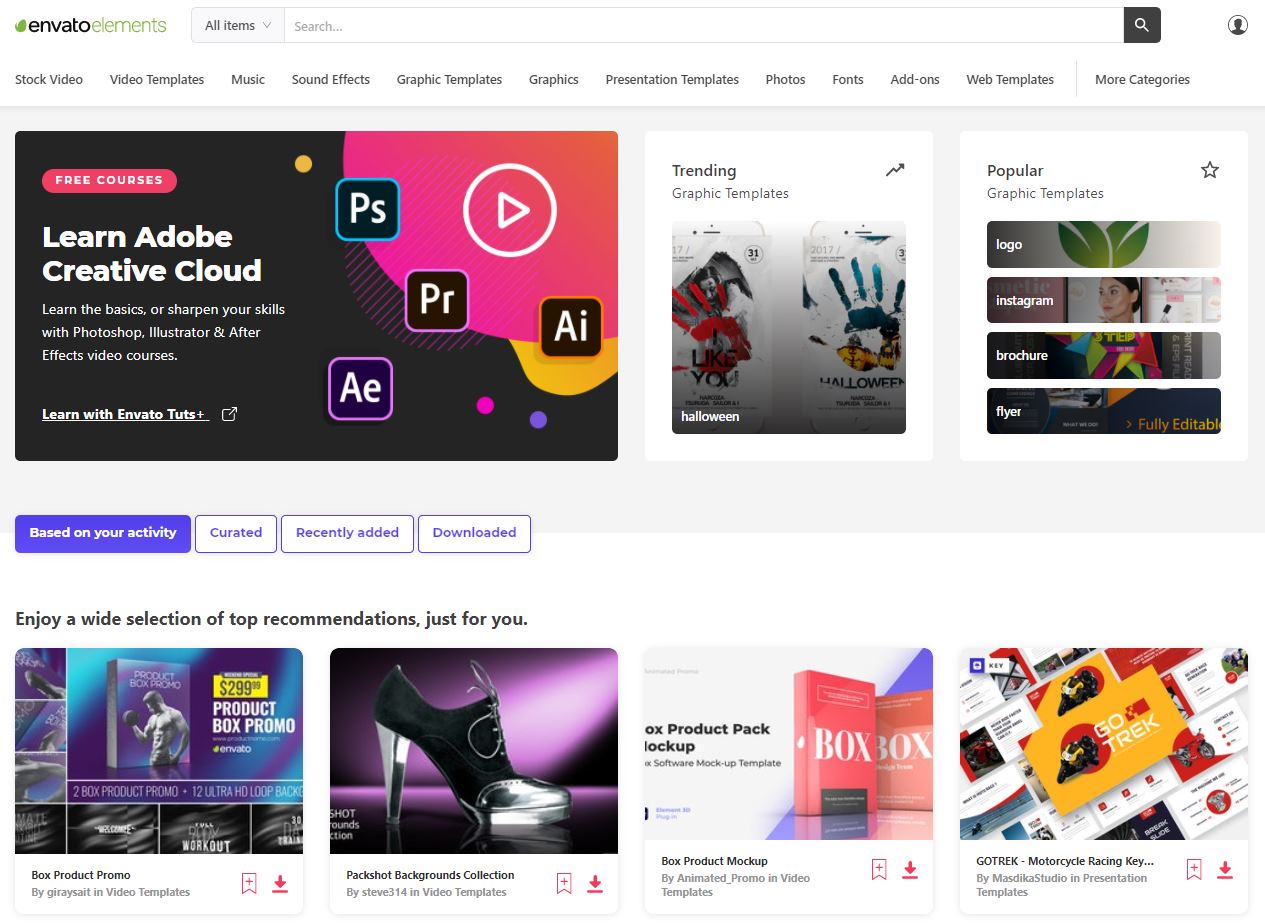Download GOTREK Motorcycle Racing Keynote
Image resolution: width=1265 pixels, height=924 pixels.
click(1225, 869)
